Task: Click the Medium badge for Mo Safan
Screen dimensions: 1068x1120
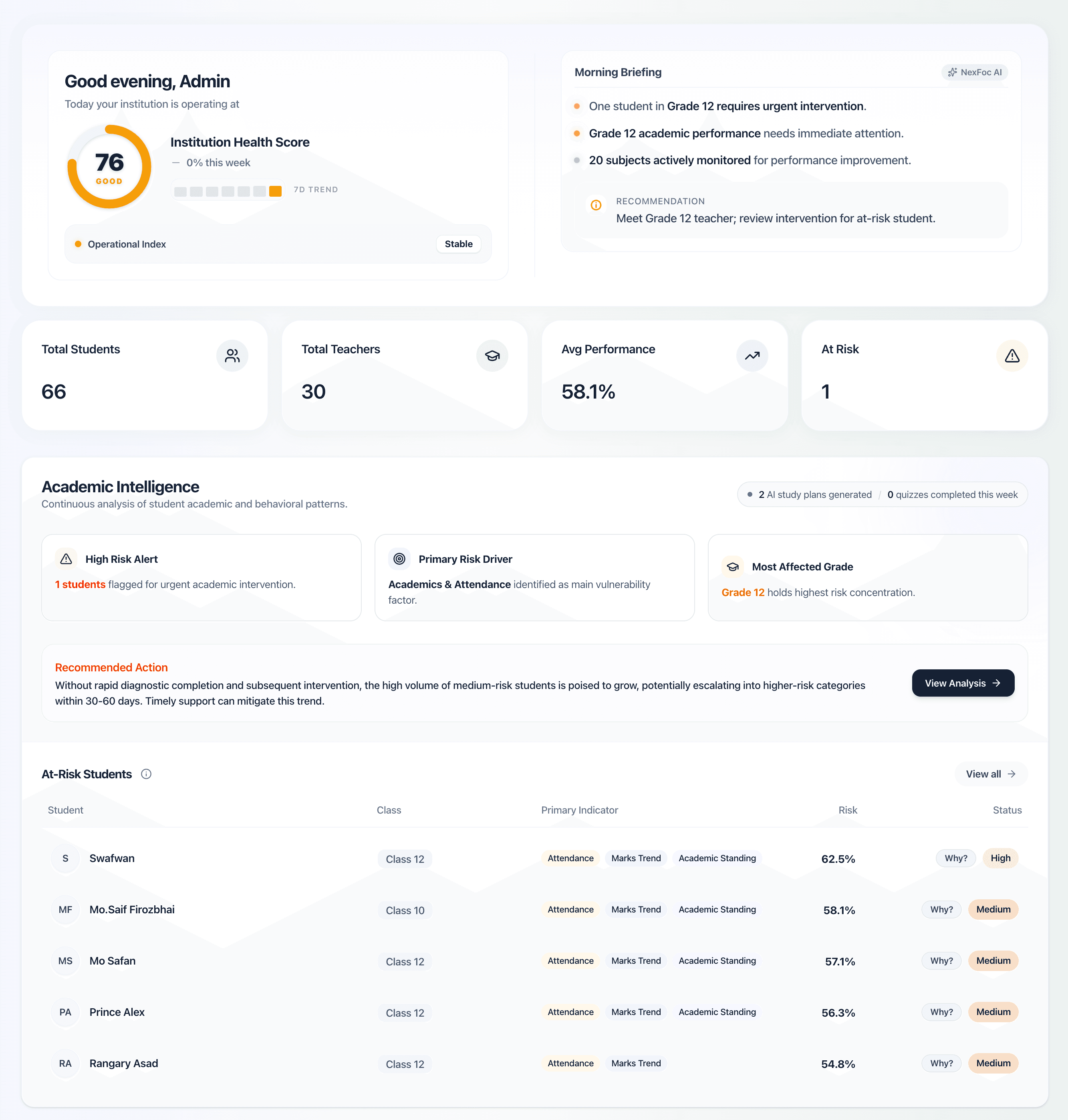Action: 993,961
